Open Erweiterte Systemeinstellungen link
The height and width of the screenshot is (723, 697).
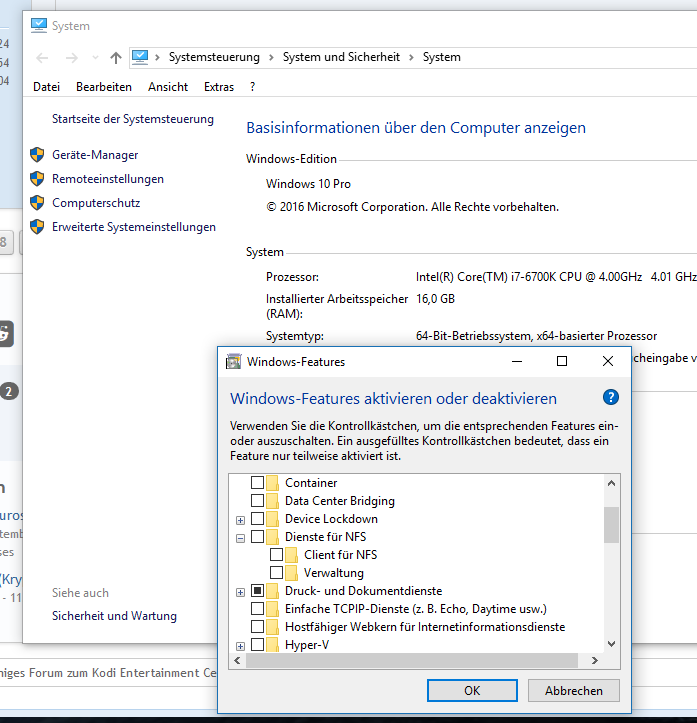[x=134, y=227]
